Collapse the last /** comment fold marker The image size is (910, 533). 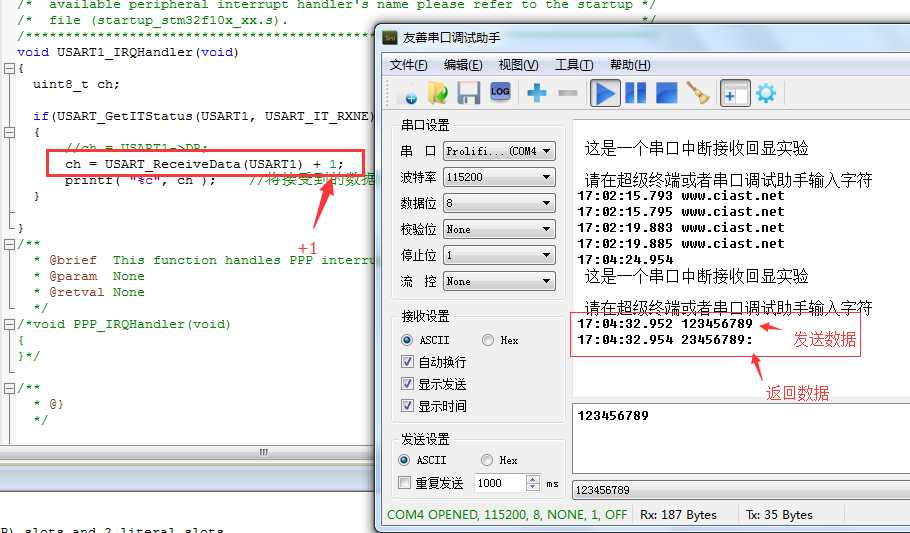[9, 388]
